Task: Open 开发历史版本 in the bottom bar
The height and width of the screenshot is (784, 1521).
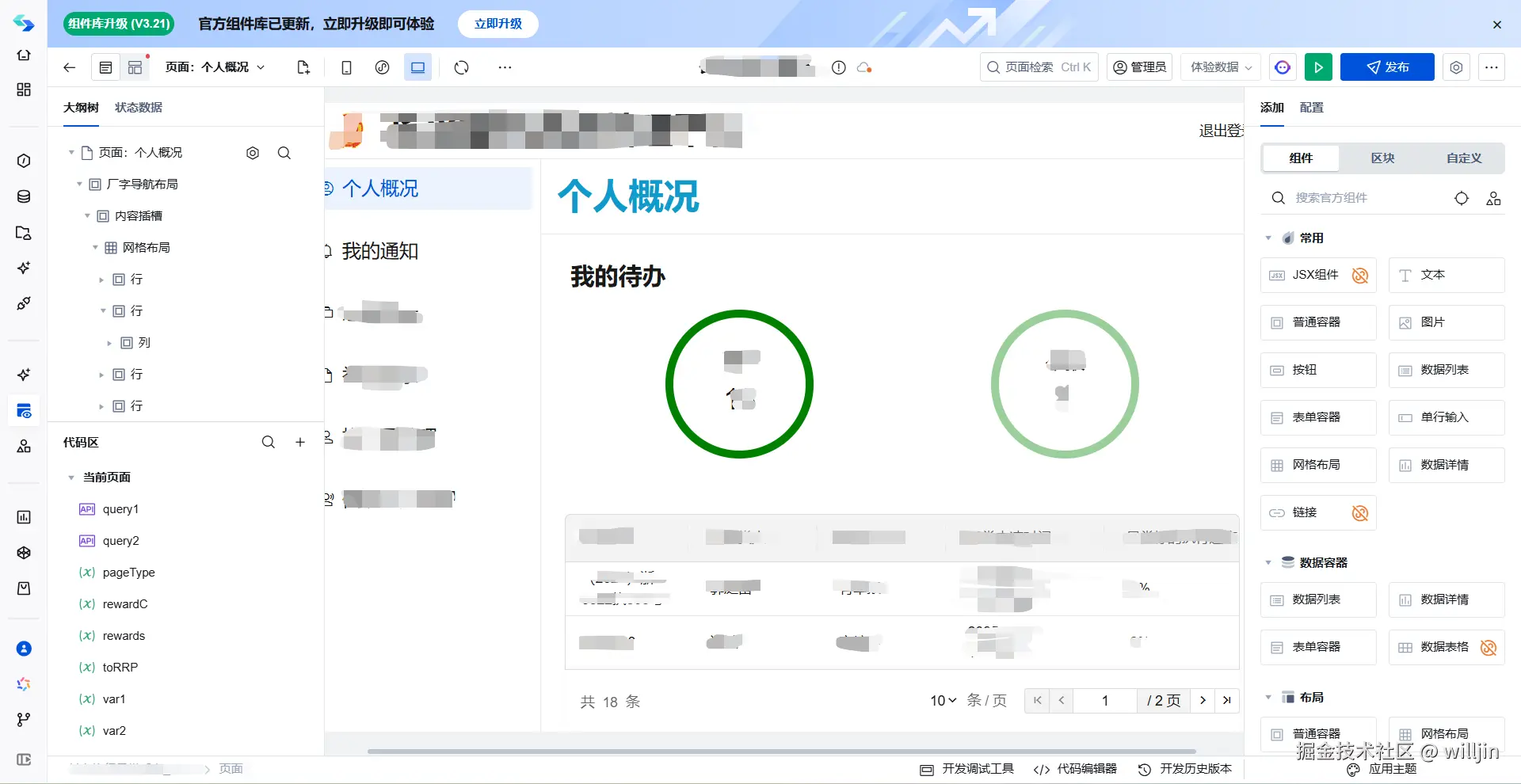Action: pyautogui.click(x=1185, y=769)
